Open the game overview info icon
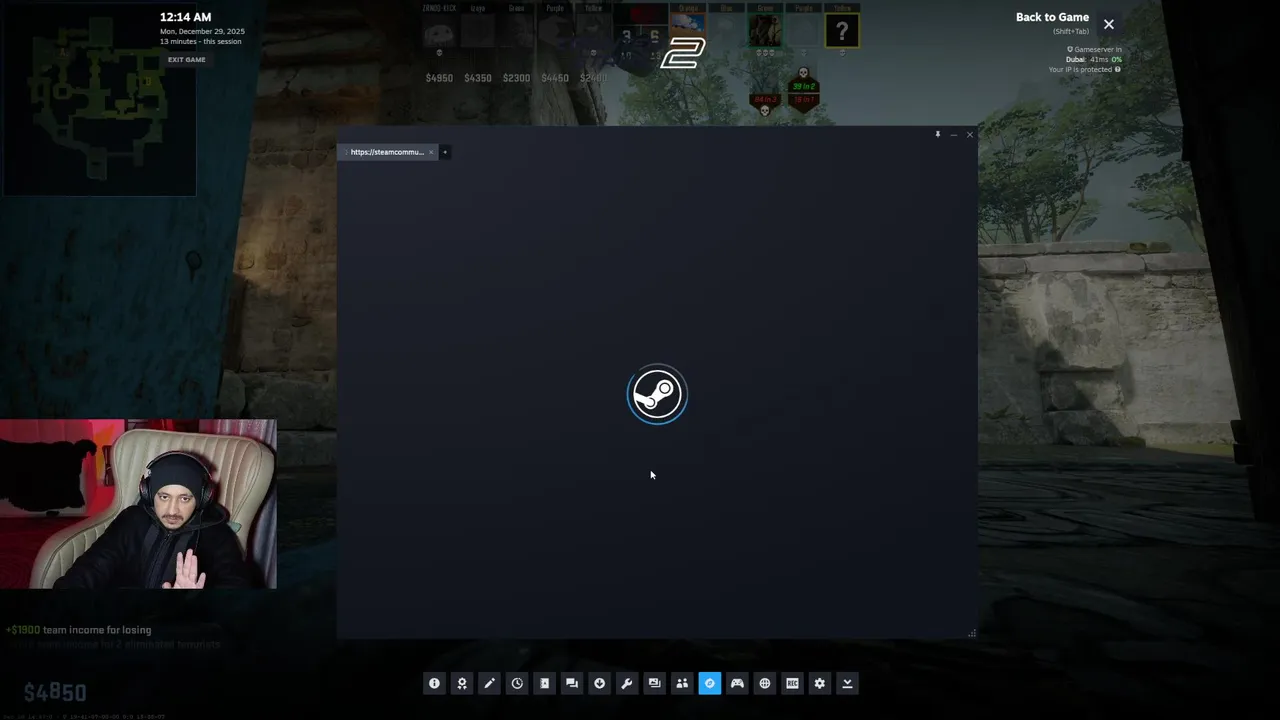Image resolution: width=1280 pixels, height=720 pixels. pyautogui.click(x=434, y=683)
